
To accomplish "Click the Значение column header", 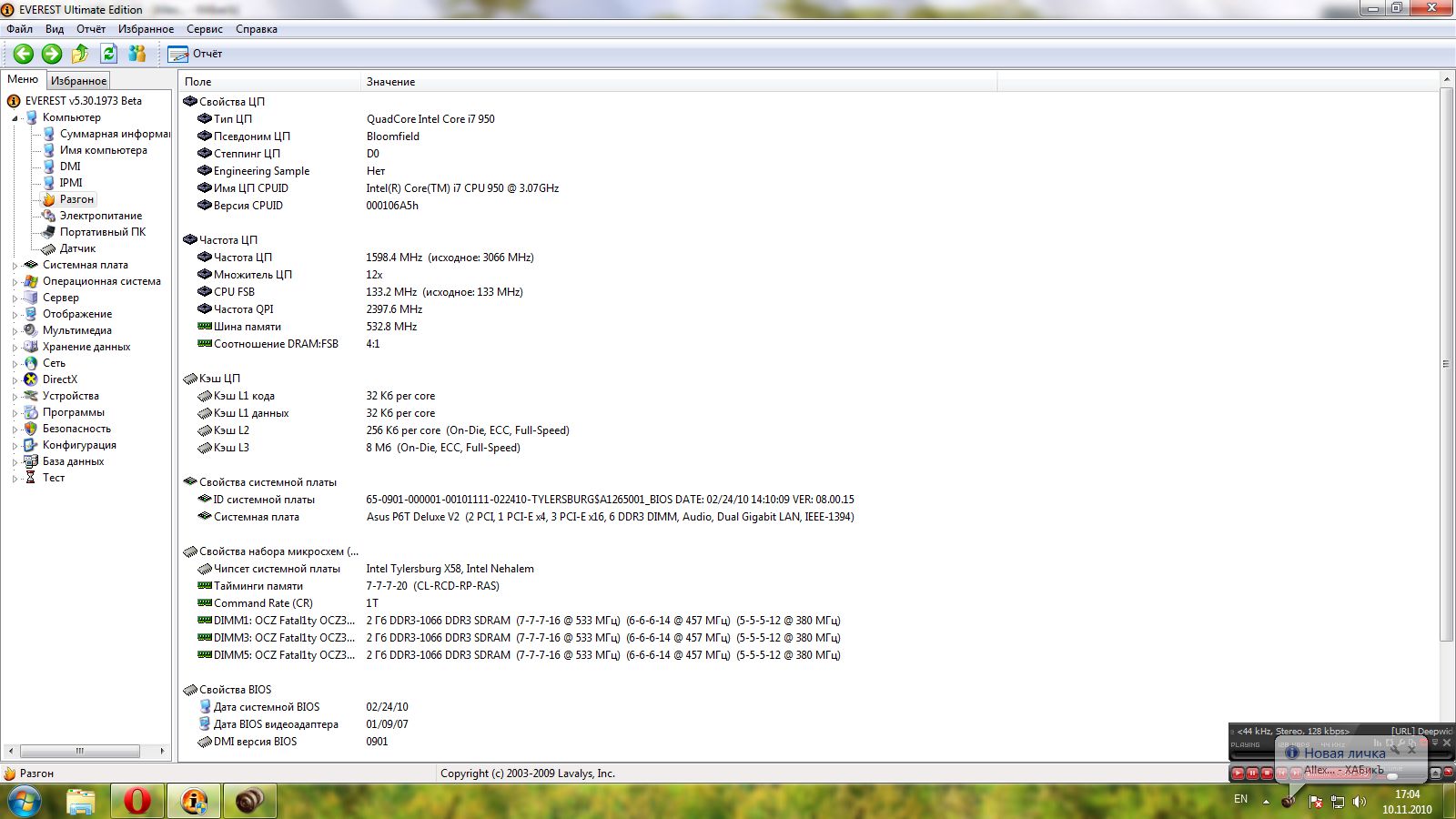I will (391, 82).
